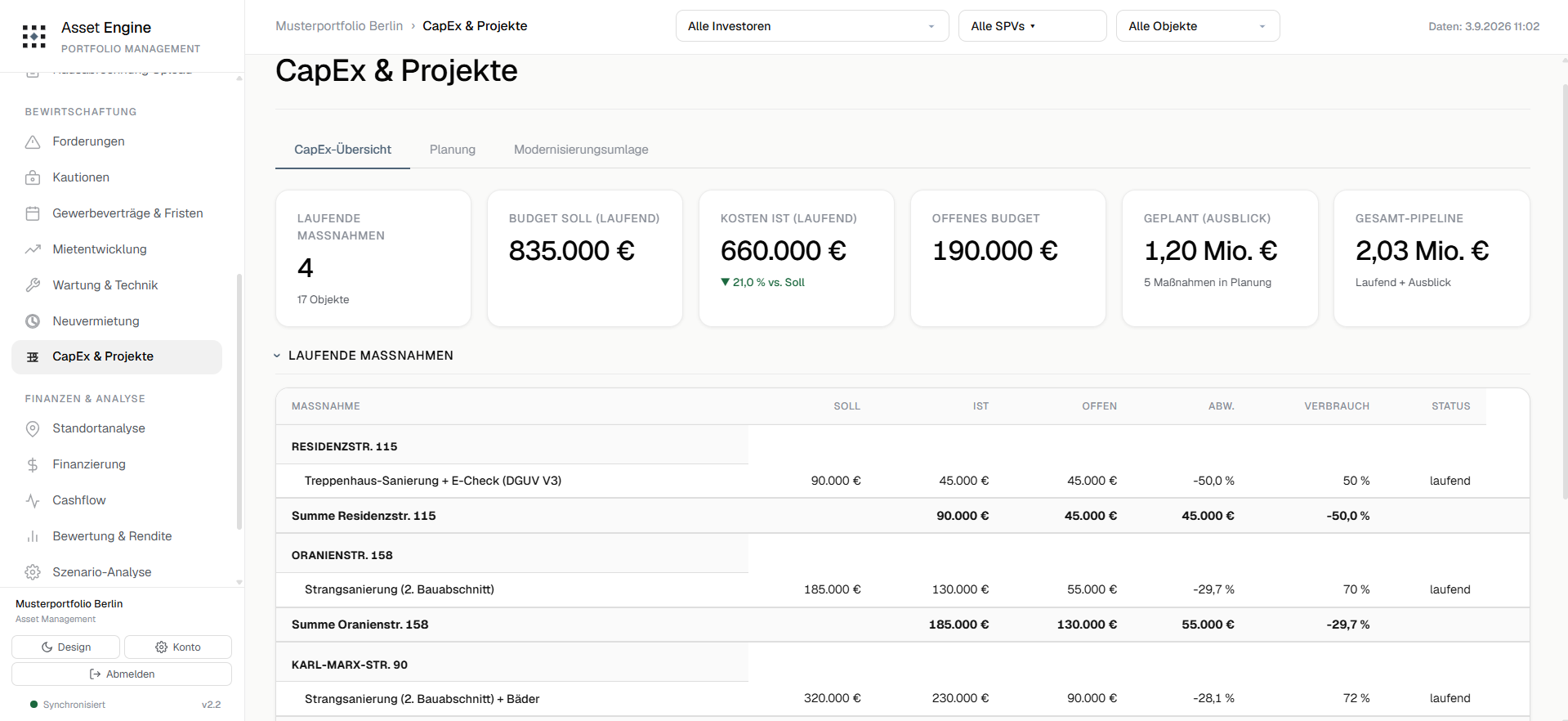Click the Mietentwicklung trend line icon
The image size is (1568, 721).
(x=33, y=250)
